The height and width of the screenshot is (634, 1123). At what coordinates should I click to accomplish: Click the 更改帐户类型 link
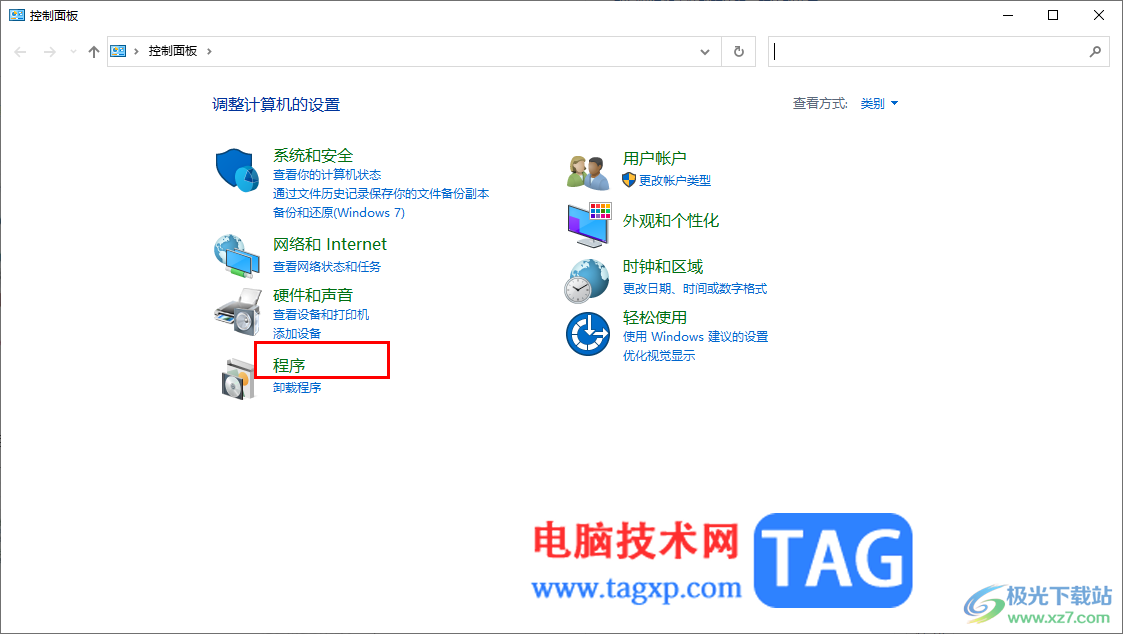(675, 181)
